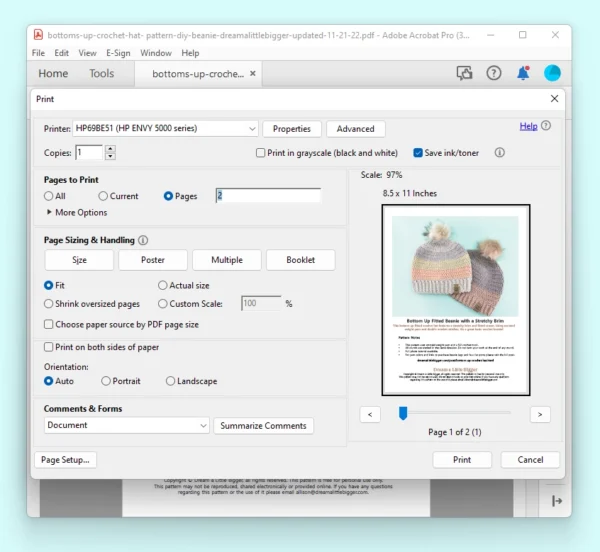Open the Printer dropdown list

click(x=165, y=129)
